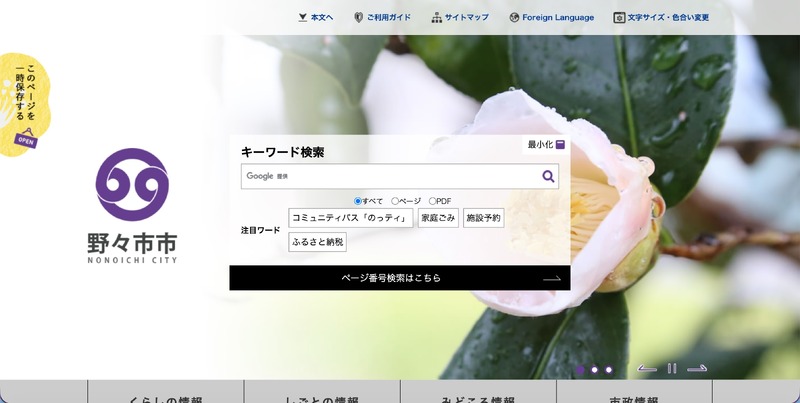
Task: Open 文字サイズ・色合い変更 settings
Action: 661,17
